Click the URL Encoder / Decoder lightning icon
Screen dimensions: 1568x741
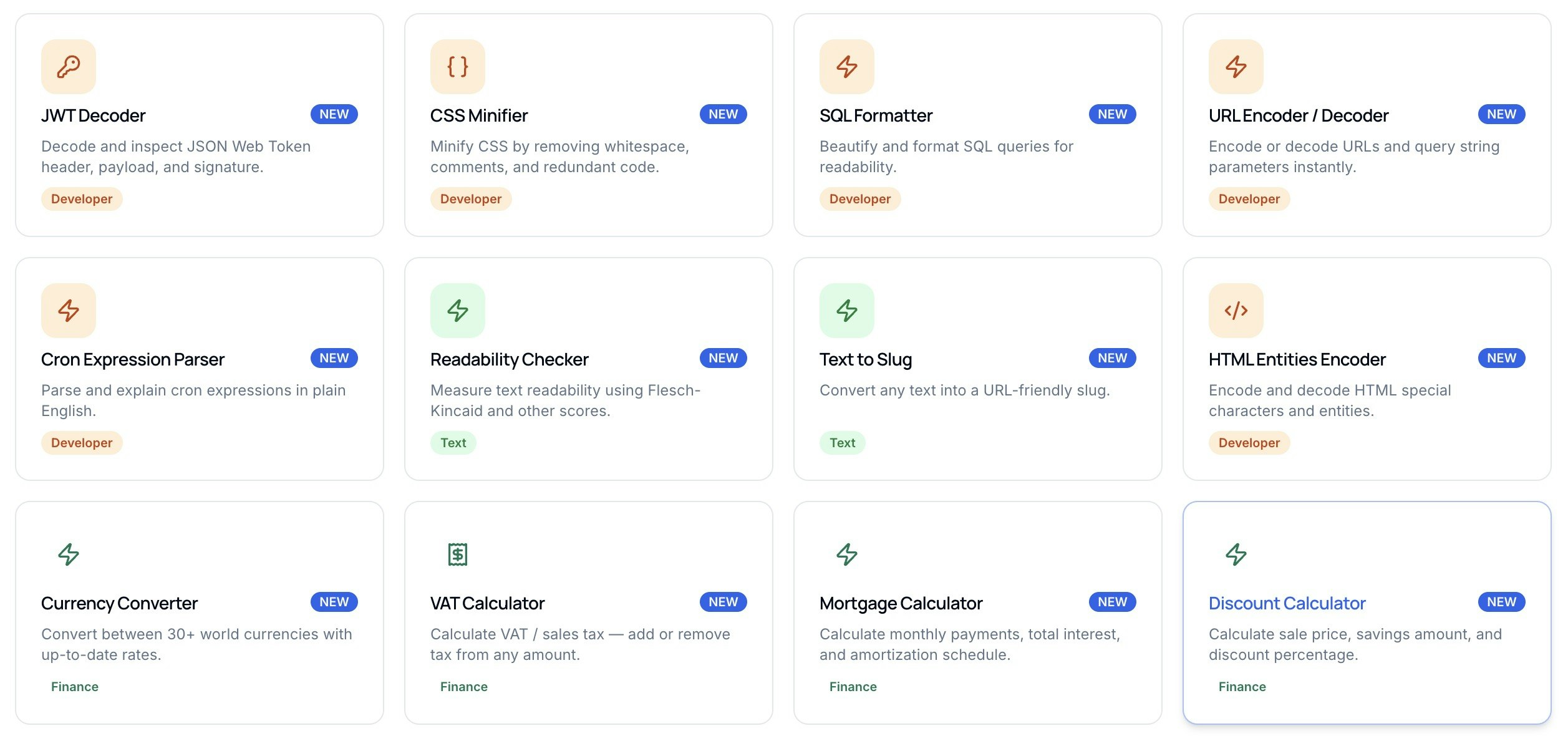tap(1235, 66)
